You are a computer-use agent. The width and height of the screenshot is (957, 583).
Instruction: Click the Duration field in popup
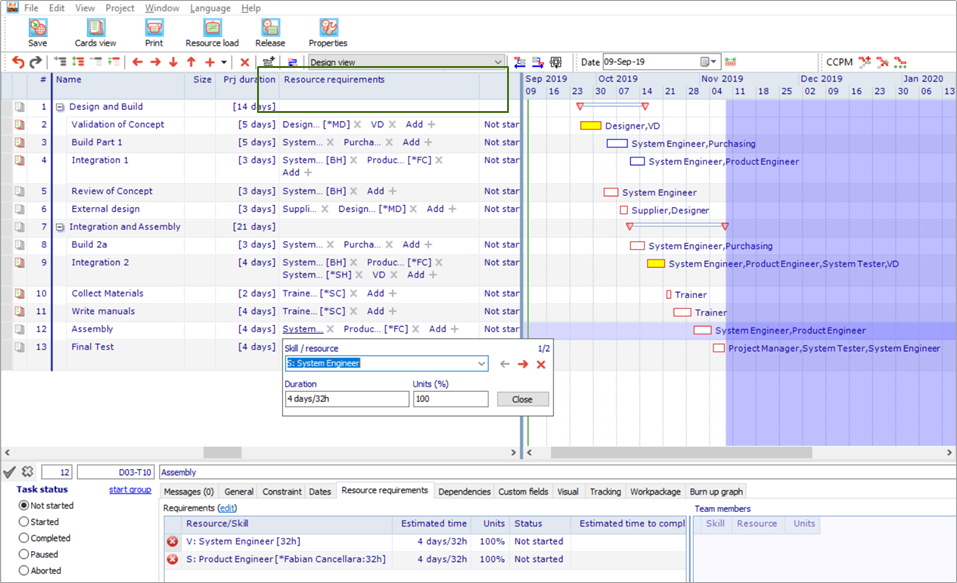click(347, 399)
